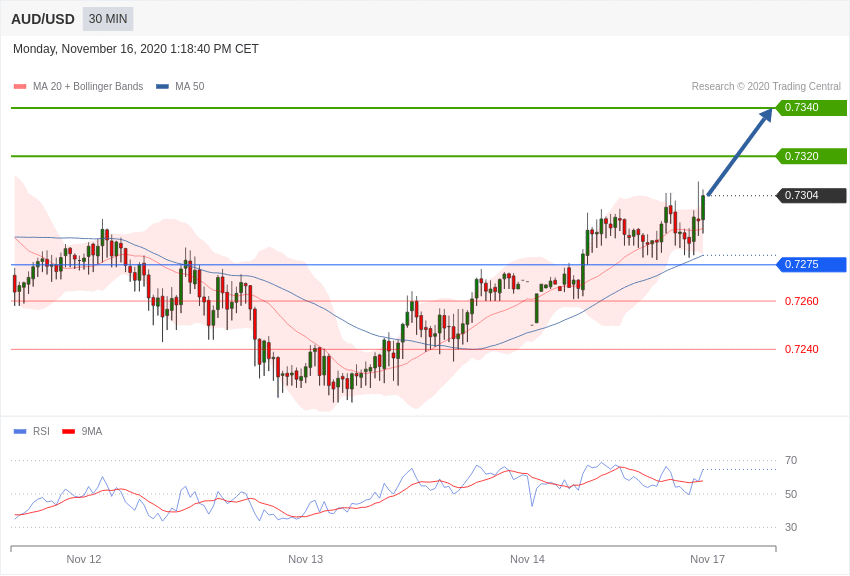Image resolution: width=850 pixels, height=576 pixels.
Task: Click the 0.7240 support level label
Action: coord(802,350)
